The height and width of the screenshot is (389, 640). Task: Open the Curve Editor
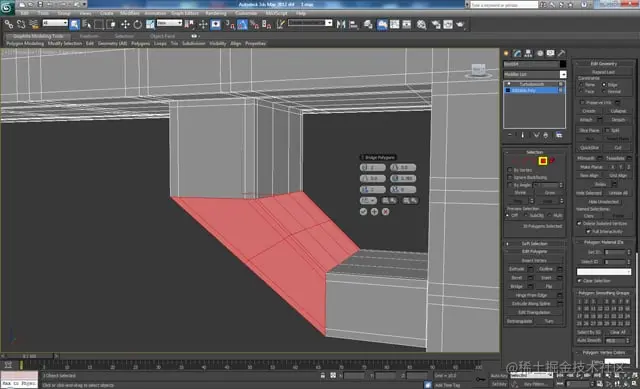395,24
